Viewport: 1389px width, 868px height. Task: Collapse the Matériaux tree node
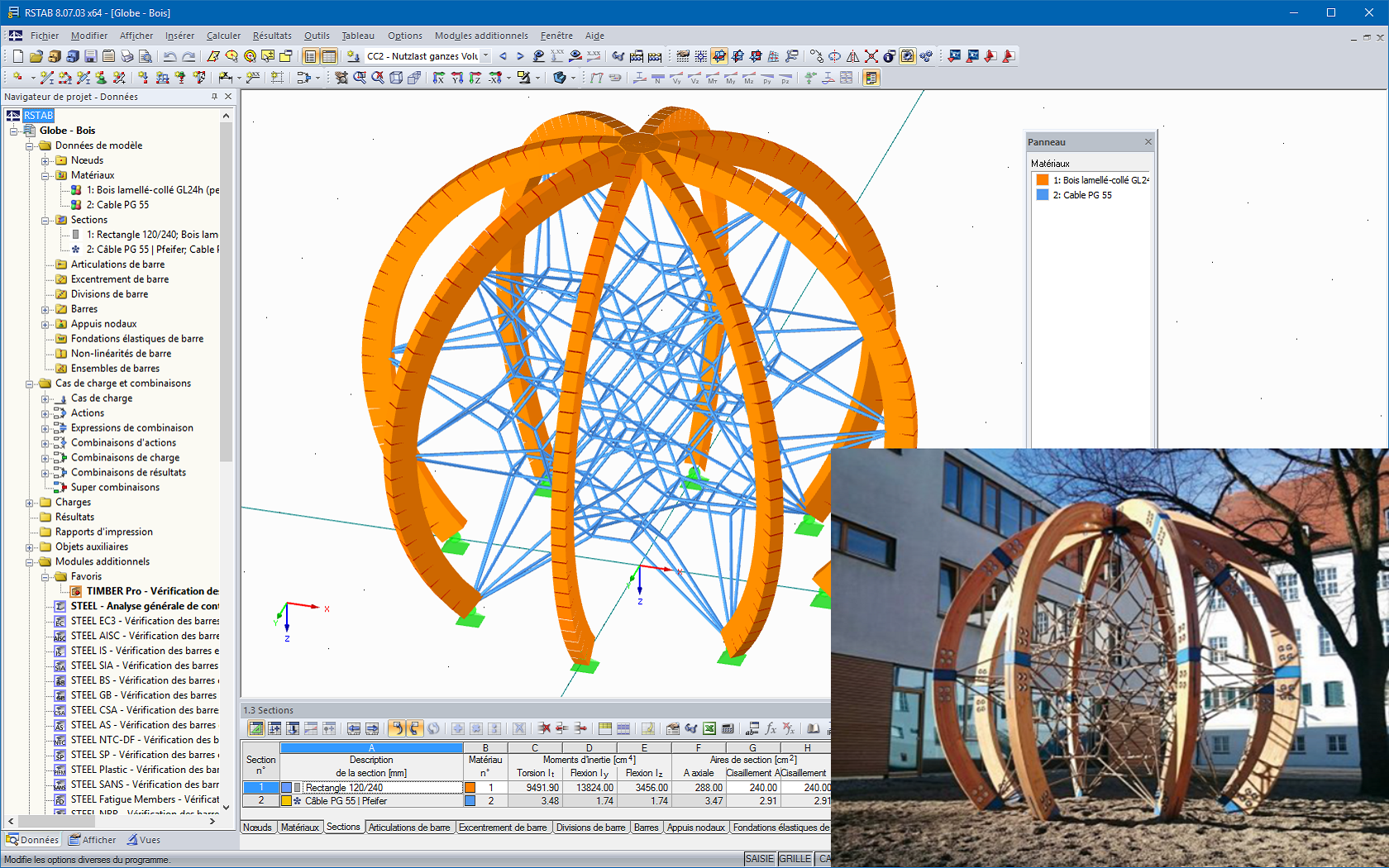click(x=45, y=175)
